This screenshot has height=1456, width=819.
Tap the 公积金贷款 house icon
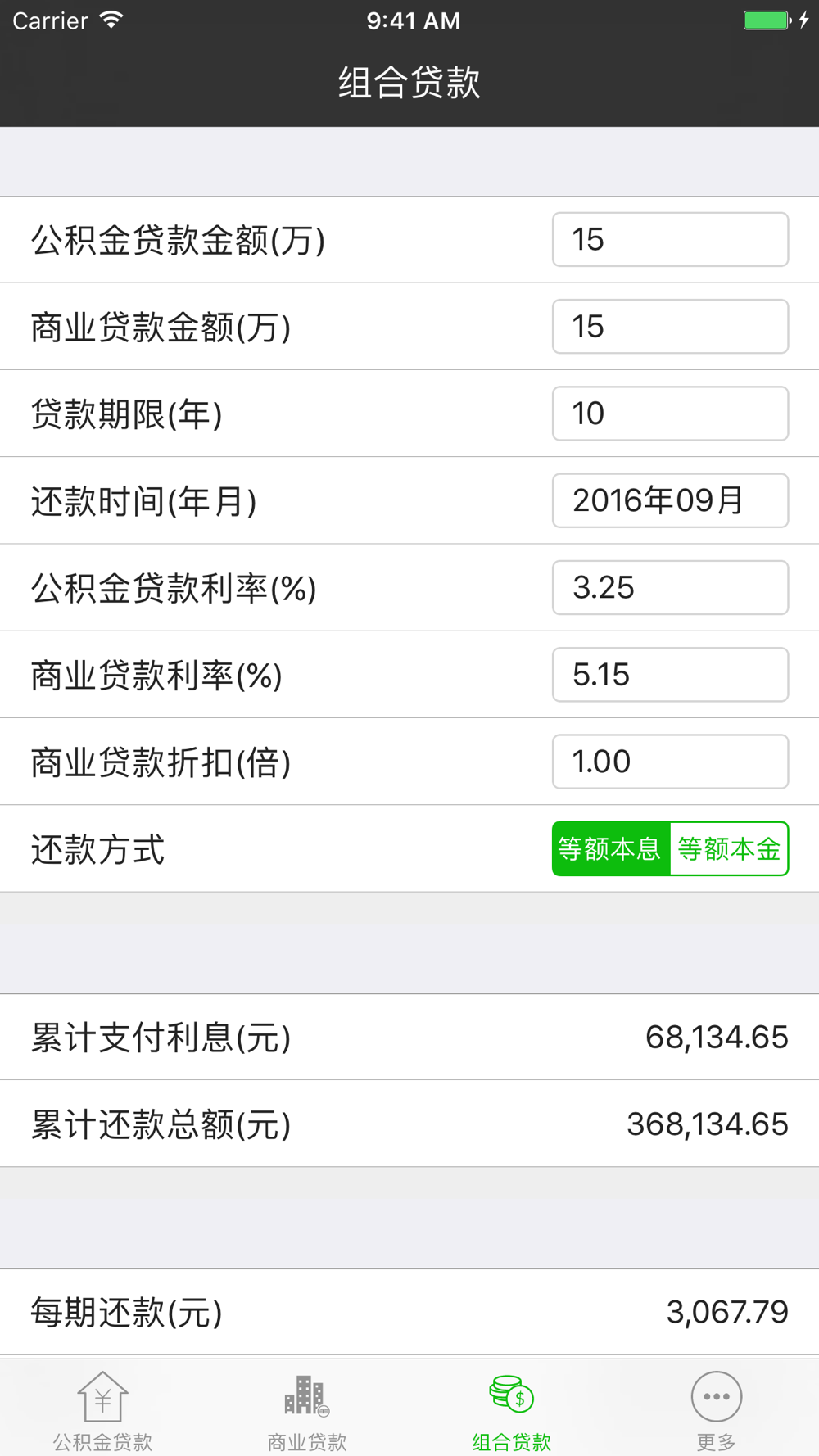102,1396
